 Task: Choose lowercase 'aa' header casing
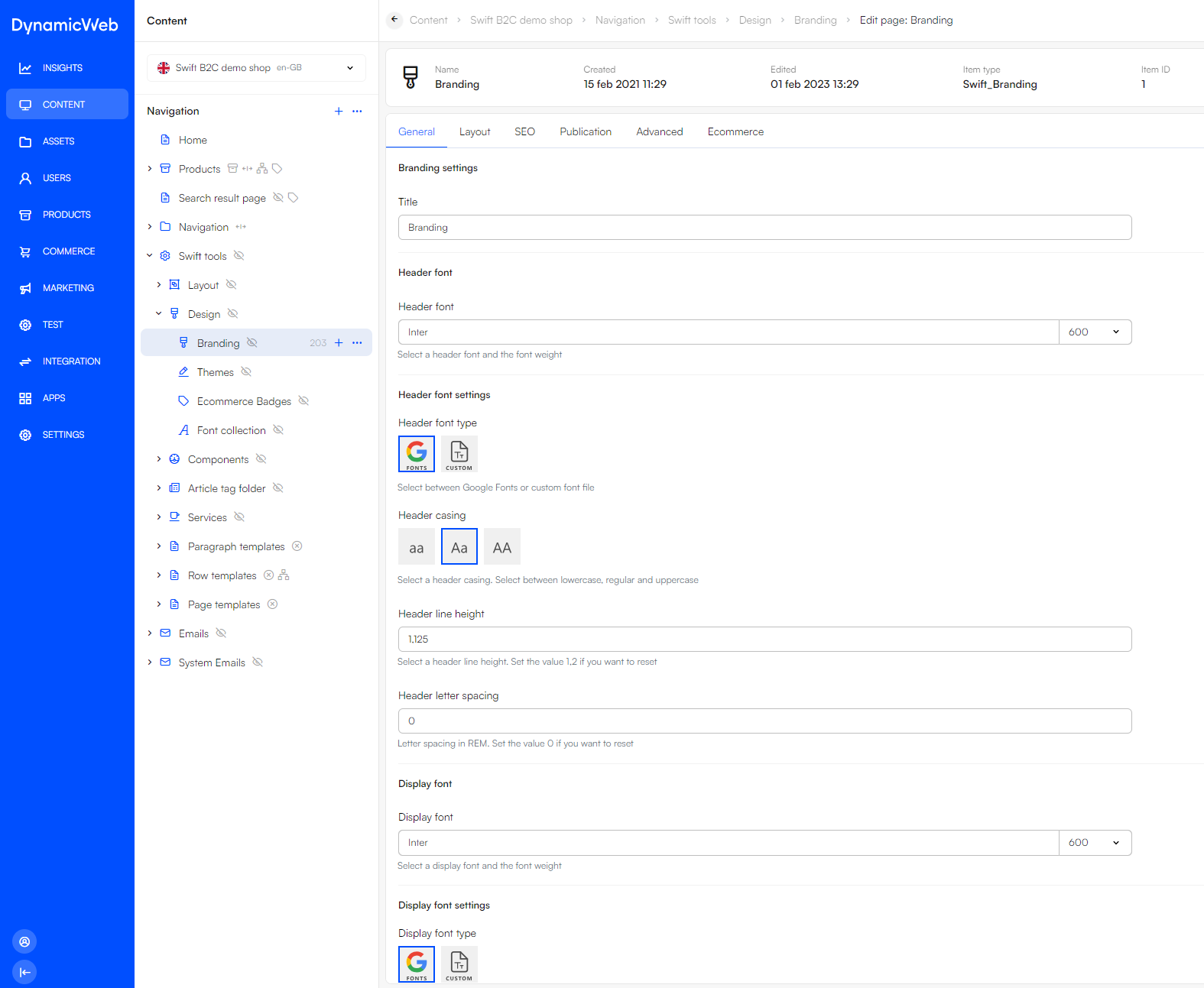click(417, 547)
